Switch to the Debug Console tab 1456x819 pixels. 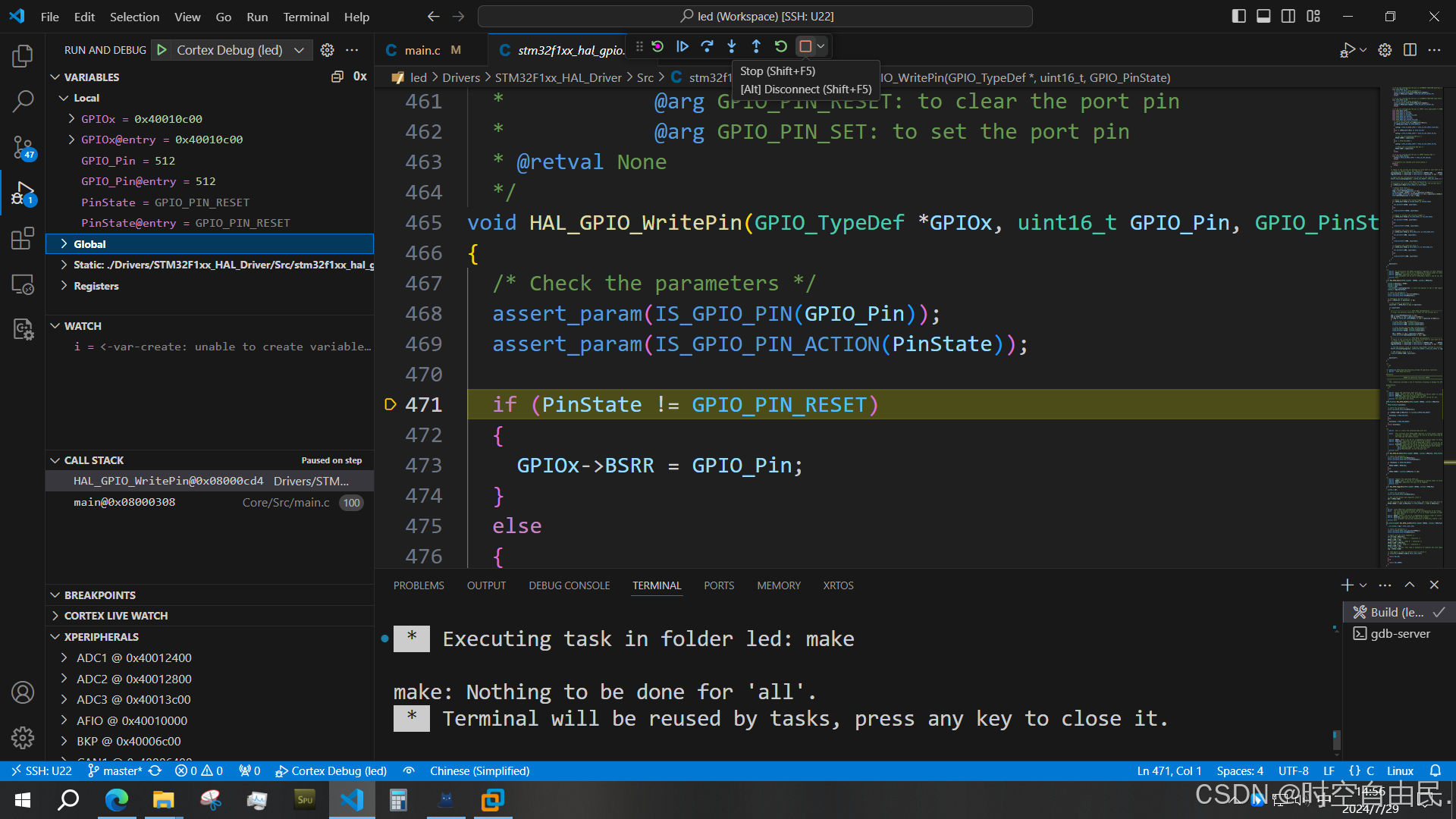coord(569,585)
